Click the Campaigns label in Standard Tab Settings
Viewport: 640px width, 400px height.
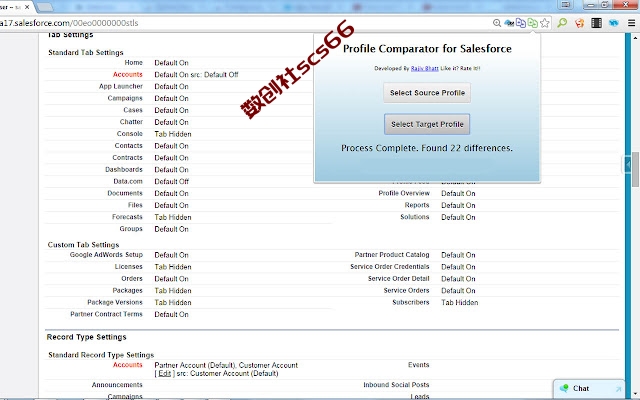coord(125,98)
